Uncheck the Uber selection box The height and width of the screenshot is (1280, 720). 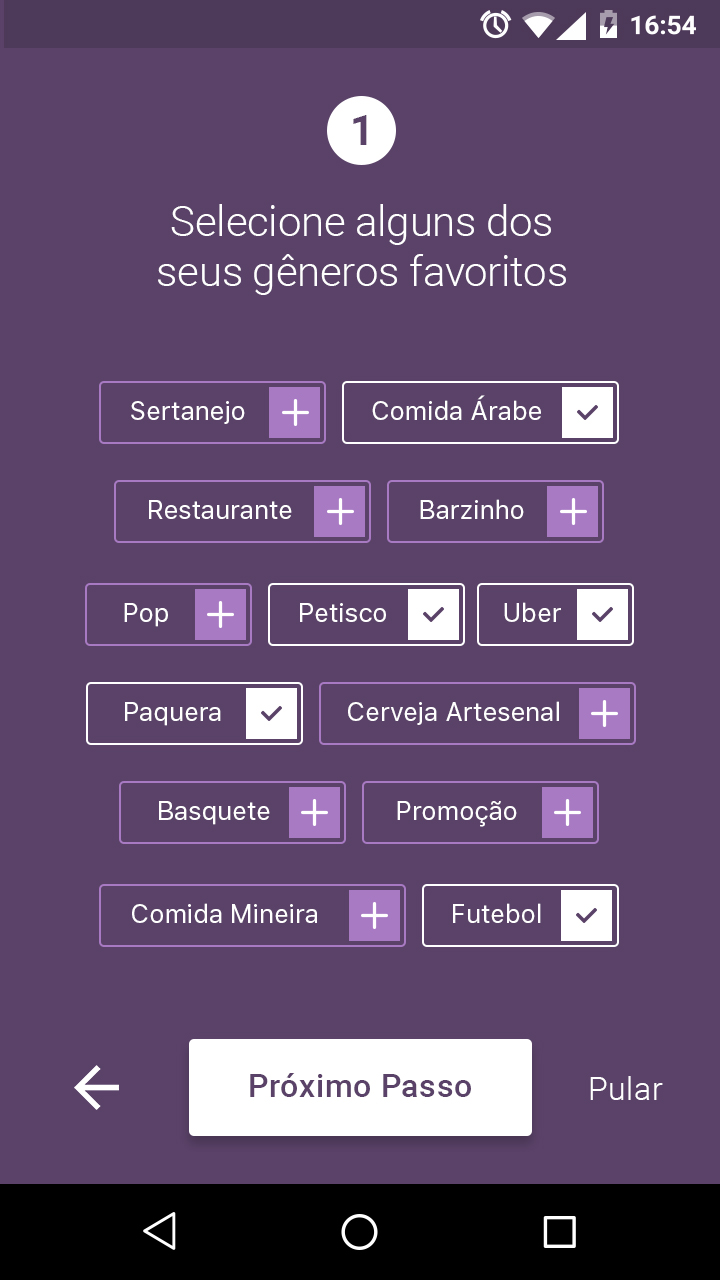pyautogui.click(x=603, y=614)
